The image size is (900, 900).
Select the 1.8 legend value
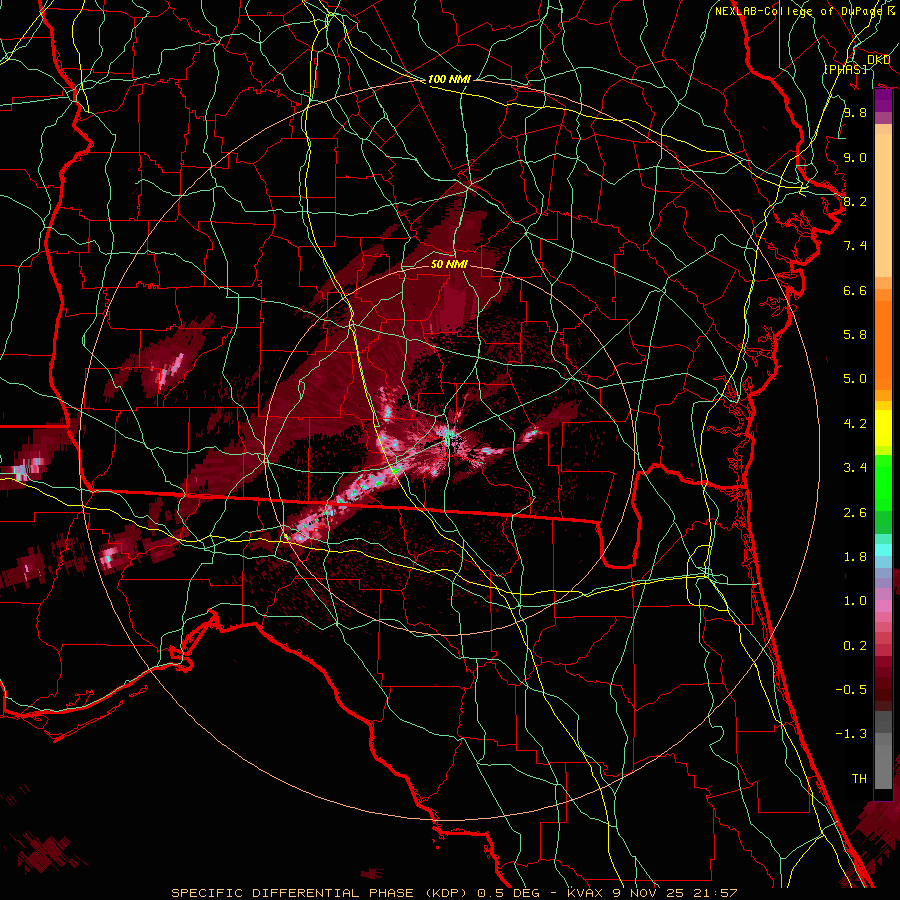pyautogui.click(x=855, y=557)
